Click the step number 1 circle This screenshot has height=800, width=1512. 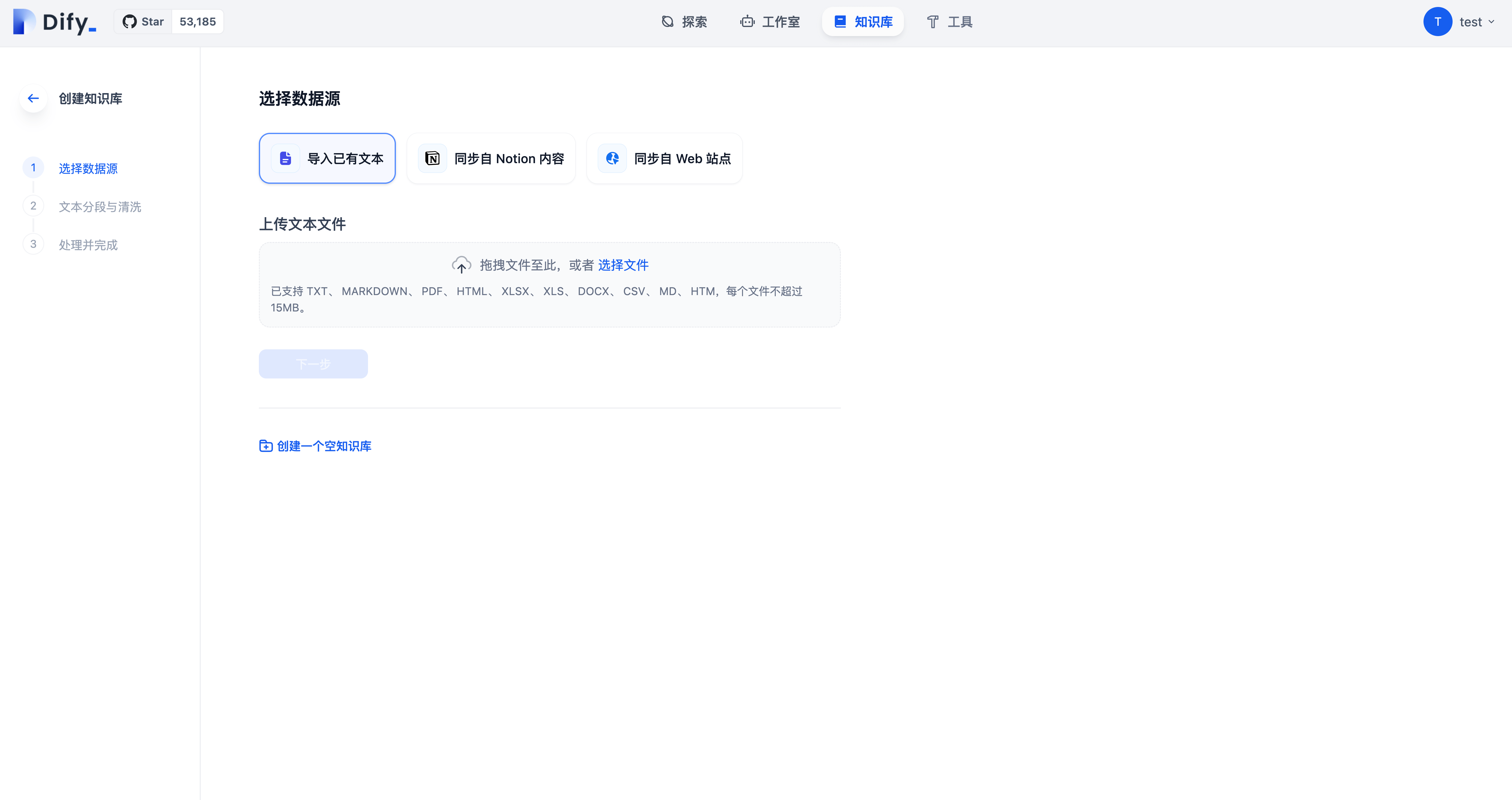point(33,168)
